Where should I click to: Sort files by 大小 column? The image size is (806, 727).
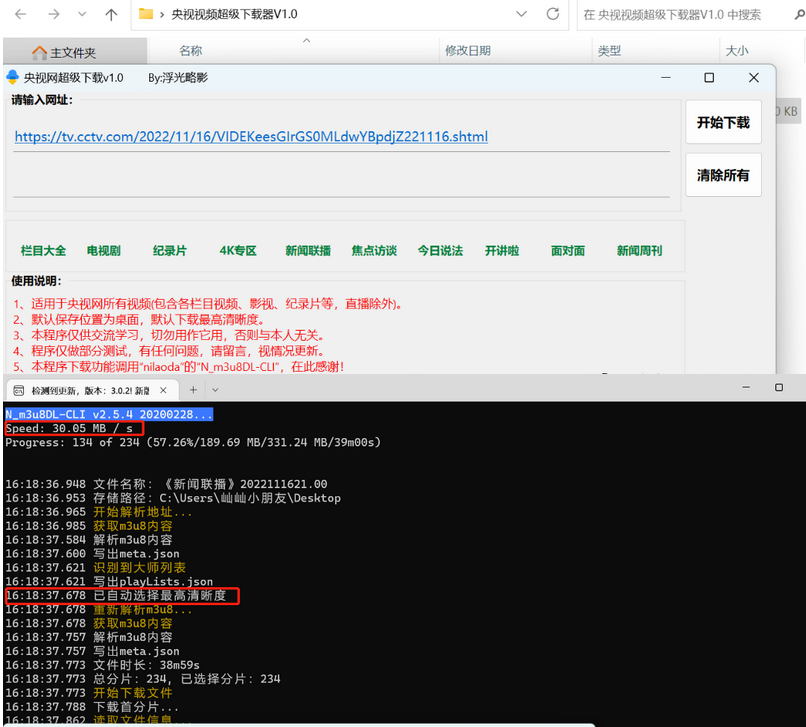pos(737,51)
